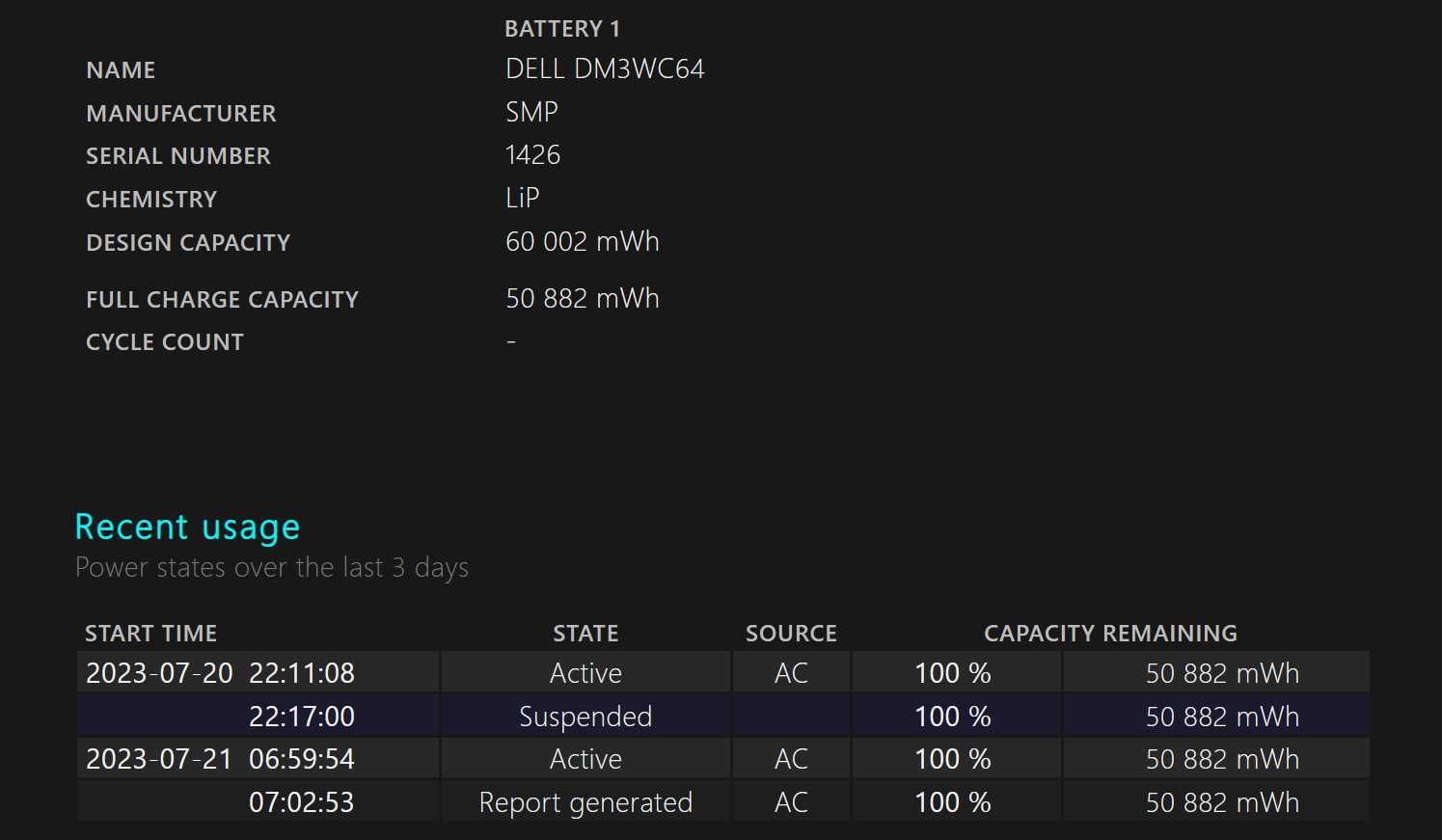Select chemistry value LiP
The width and height of the screenshot is (1442, 840).
tap(522, 199)
